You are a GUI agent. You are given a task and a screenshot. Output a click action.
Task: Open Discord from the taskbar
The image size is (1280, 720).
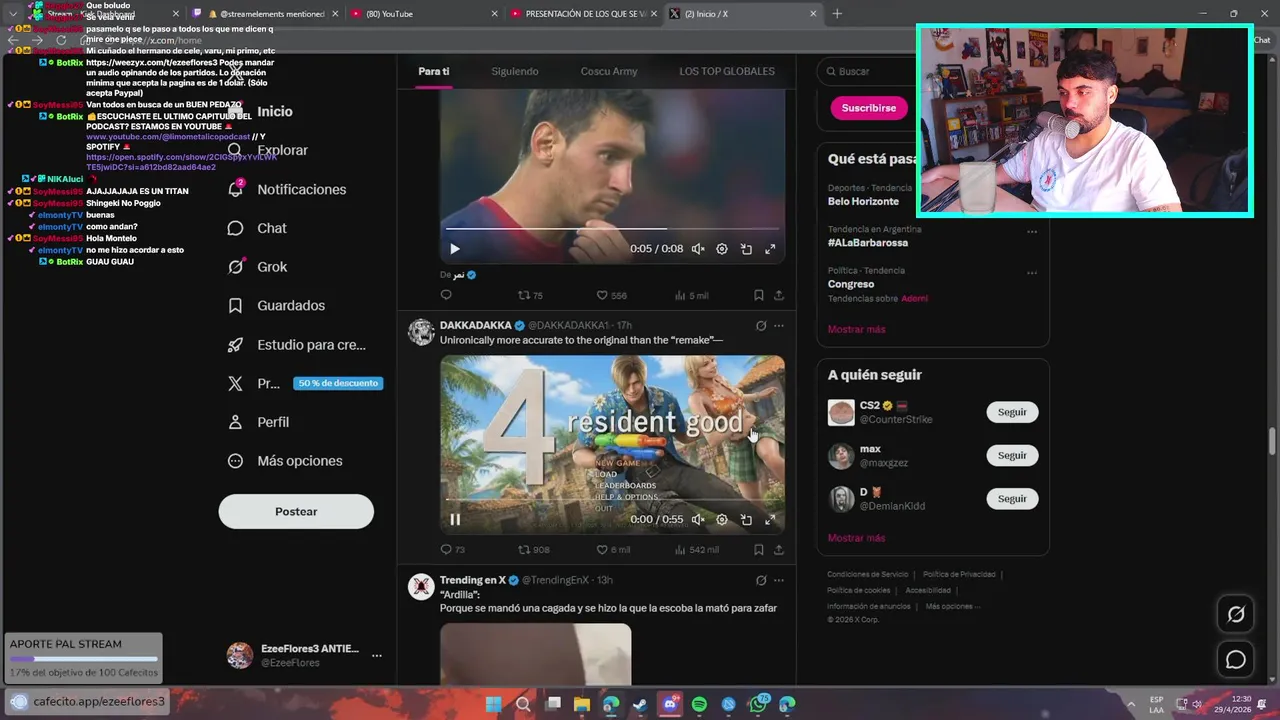coord(670,704)
